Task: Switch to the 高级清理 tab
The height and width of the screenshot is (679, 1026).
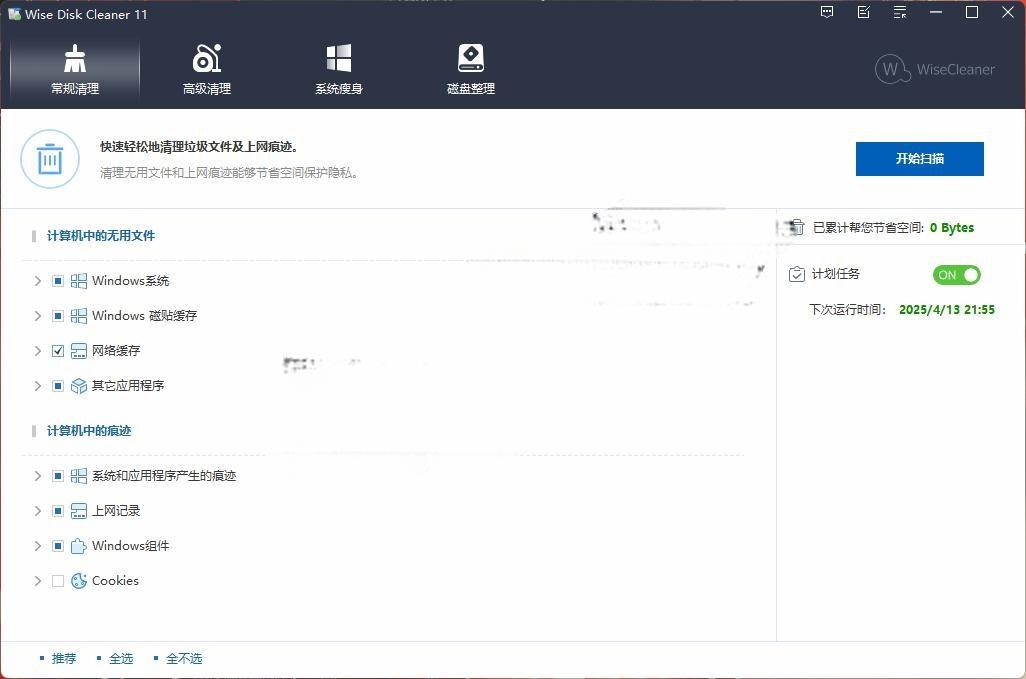Action: (207, 70)
